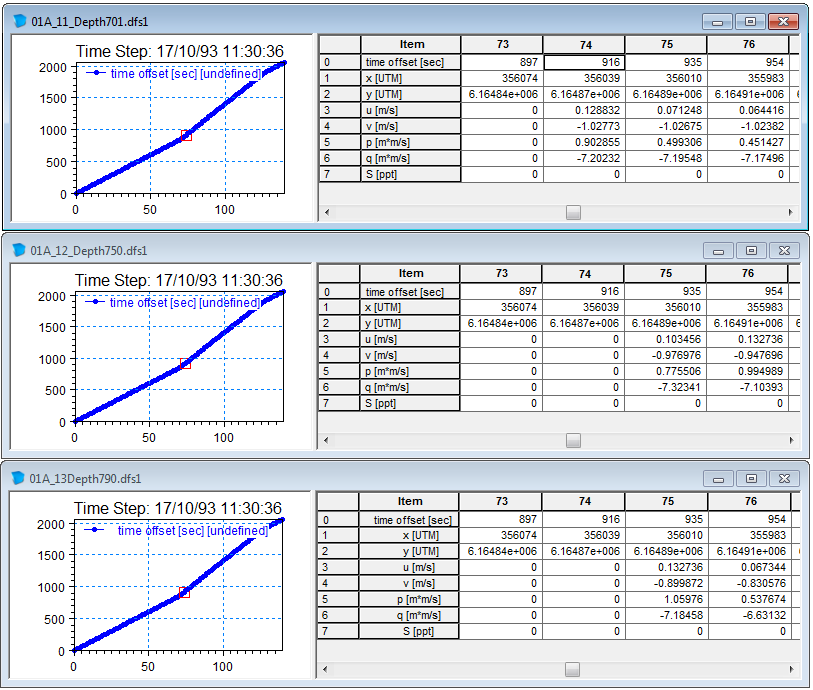The image size is (813, 690).
Task: Select column 76 header in Depth750 table
Action: [x=747, y=273]
